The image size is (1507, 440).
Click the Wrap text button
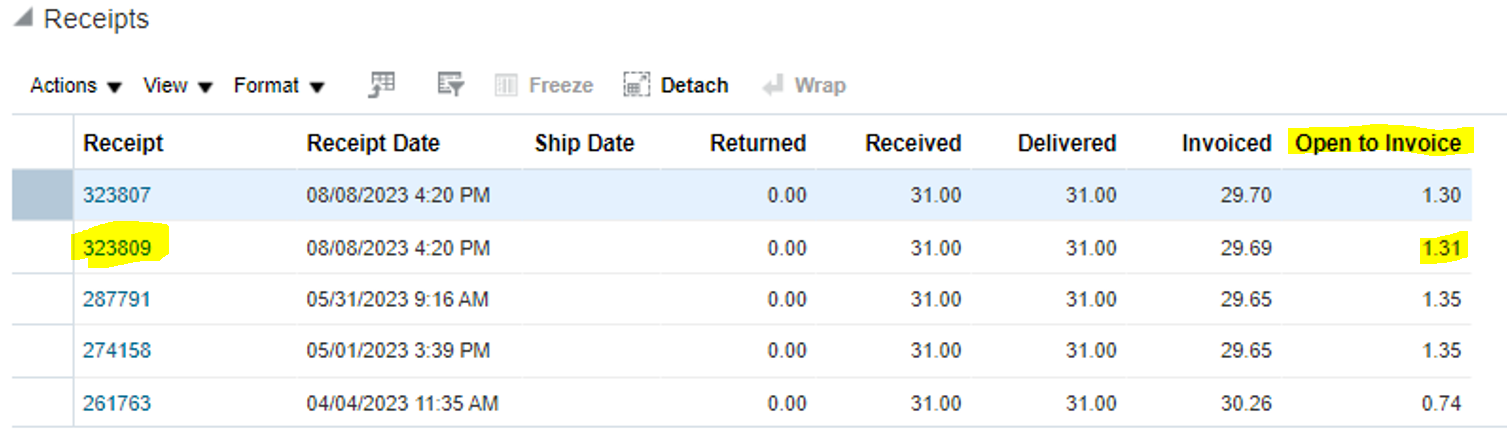click(804, 86)
